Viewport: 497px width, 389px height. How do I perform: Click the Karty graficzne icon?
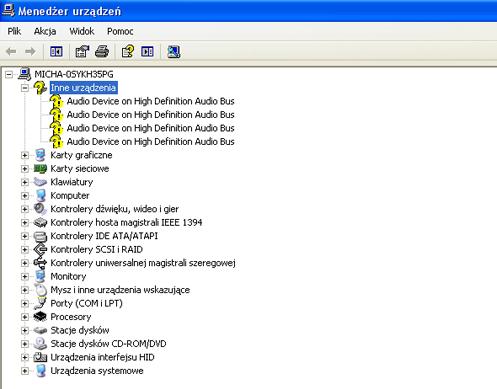coord(40,155)
